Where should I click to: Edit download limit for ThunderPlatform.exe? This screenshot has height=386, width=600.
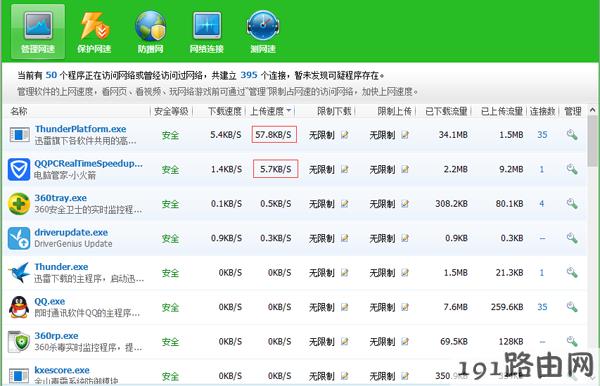[x=344, y=135]
